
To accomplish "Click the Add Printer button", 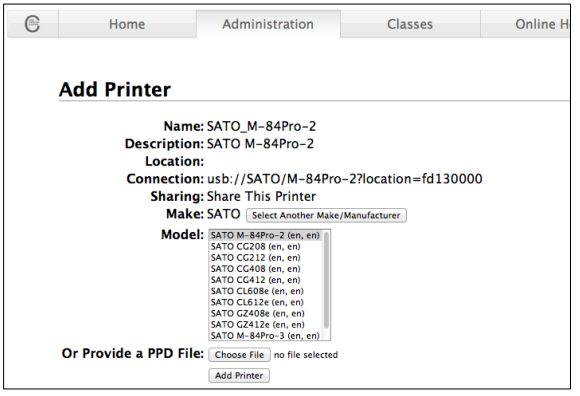I will (x=239, y=375).
